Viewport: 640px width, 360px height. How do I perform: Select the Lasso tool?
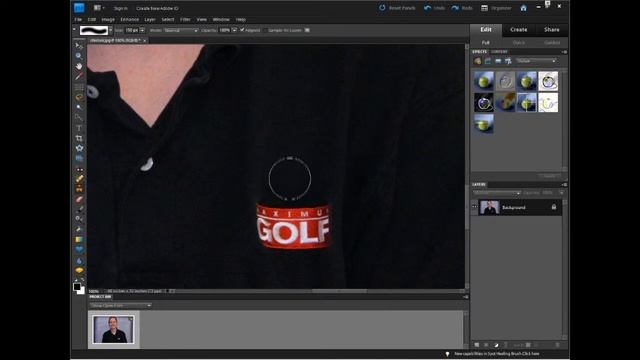(x=79, y=97)
